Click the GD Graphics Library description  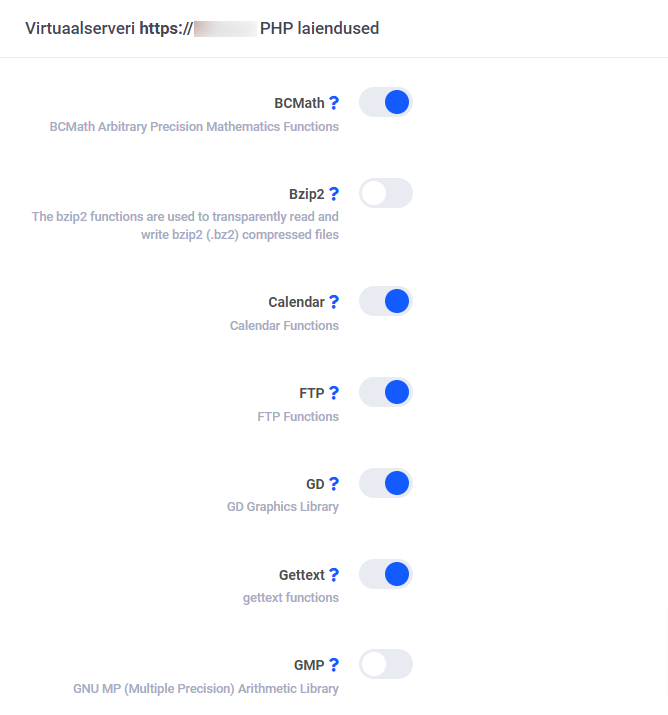283,507
